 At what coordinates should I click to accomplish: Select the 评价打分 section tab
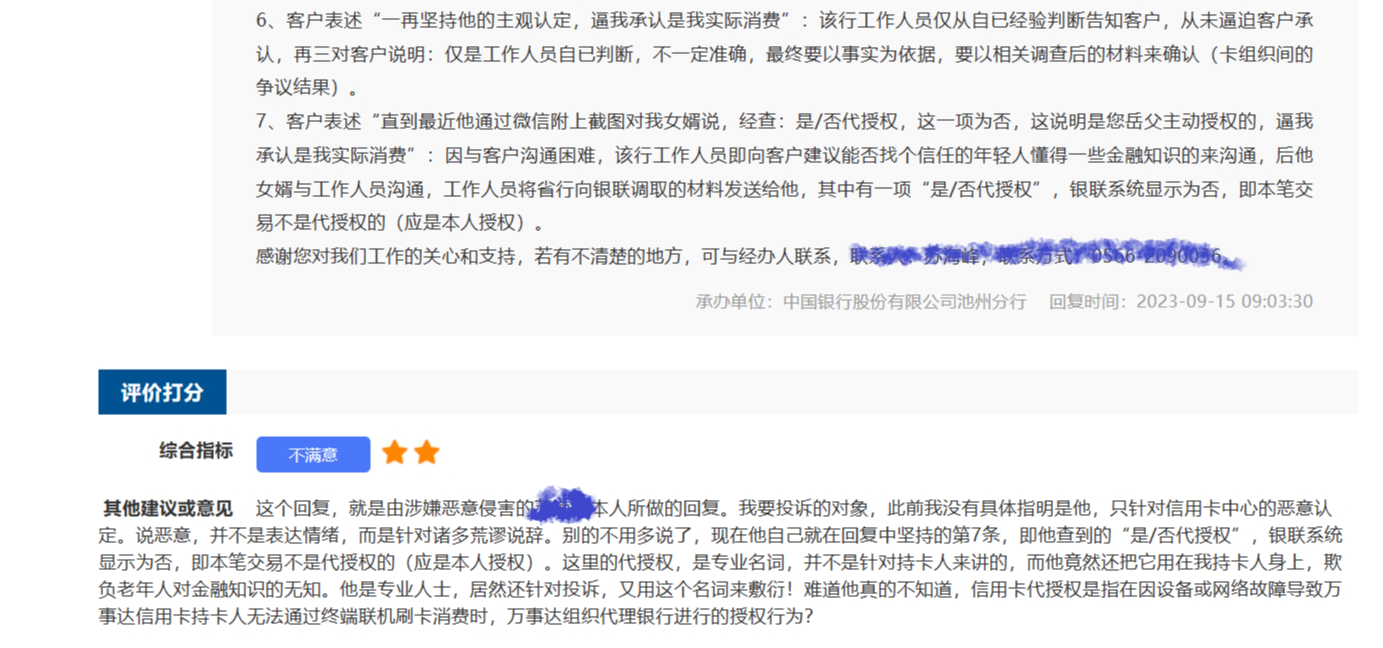coord(162,392)
